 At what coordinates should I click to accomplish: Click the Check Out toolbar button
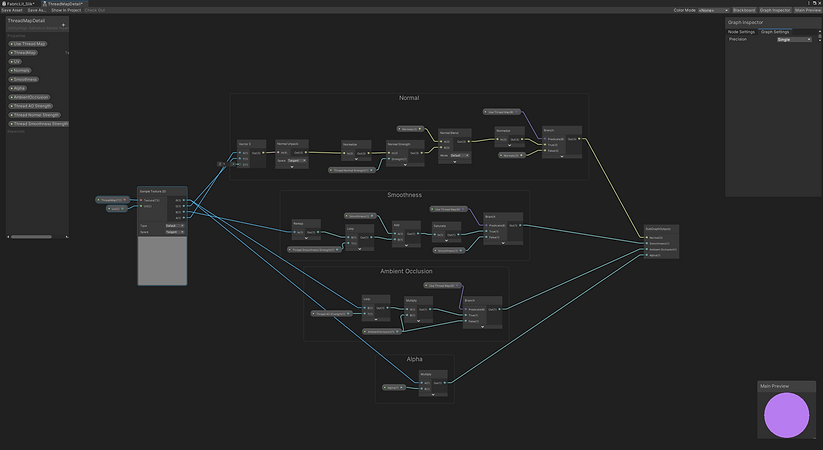pyautogui.click(x=95, y=10)
